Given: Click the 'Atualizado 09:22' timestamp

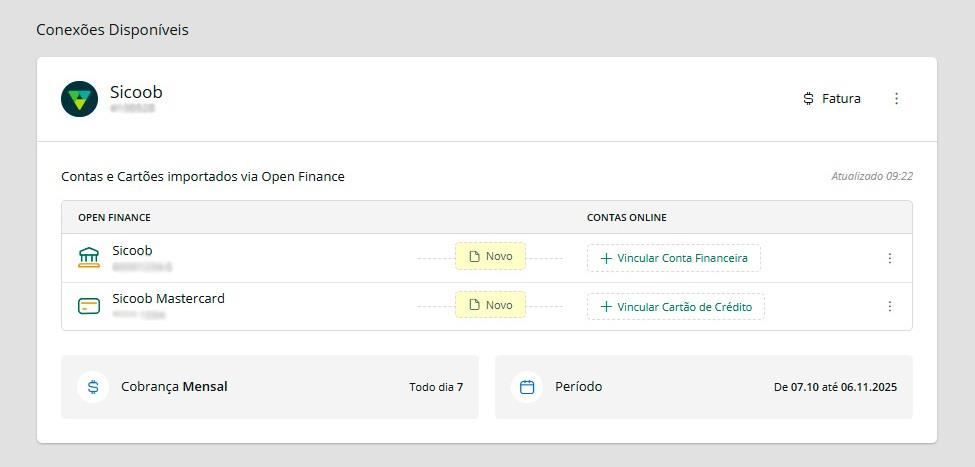Looking at the screenshot, I should tap(872, 176).
